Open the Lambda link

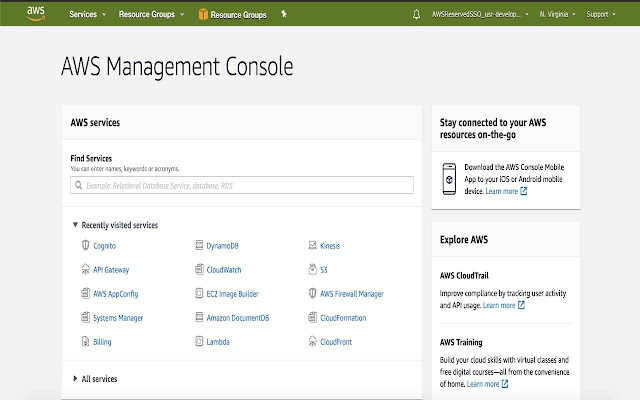click(x=218, y=342)
